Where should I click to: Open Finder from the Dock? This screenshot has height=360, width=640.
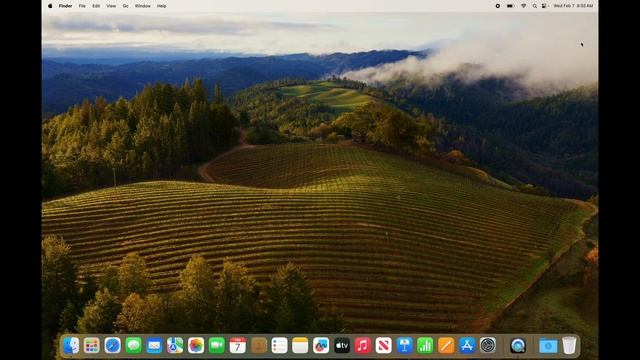coord(71,346)
